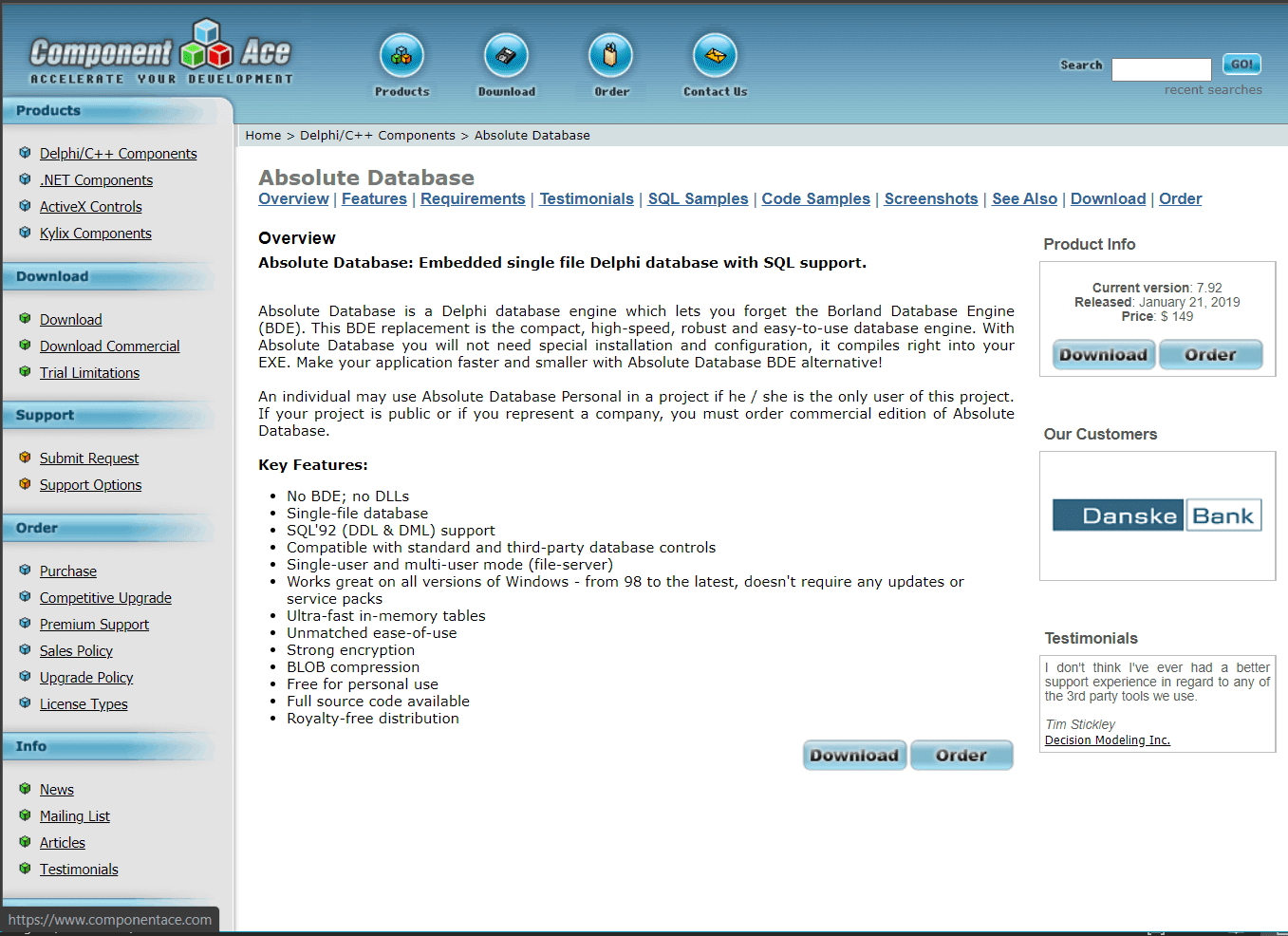Click bullet icon beside Delphi/C++ Components
Screen dimensions: 1288x936
point(25,153)
